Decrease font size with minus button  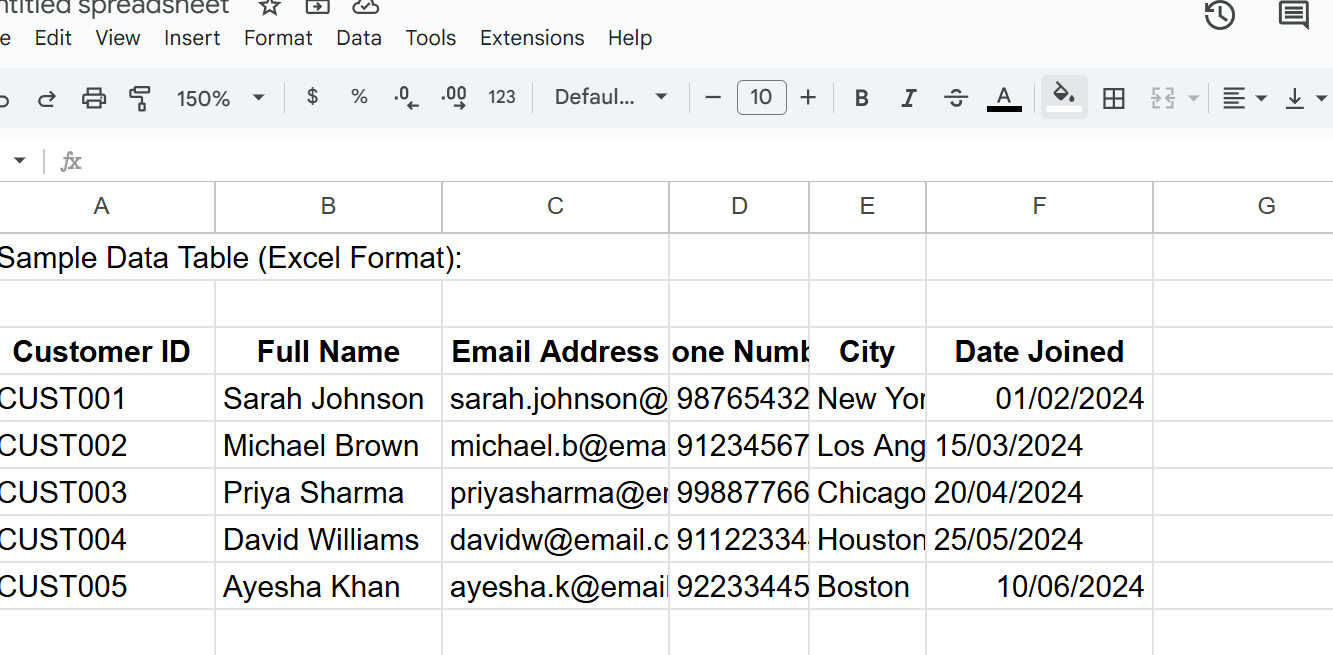(713, 97)
